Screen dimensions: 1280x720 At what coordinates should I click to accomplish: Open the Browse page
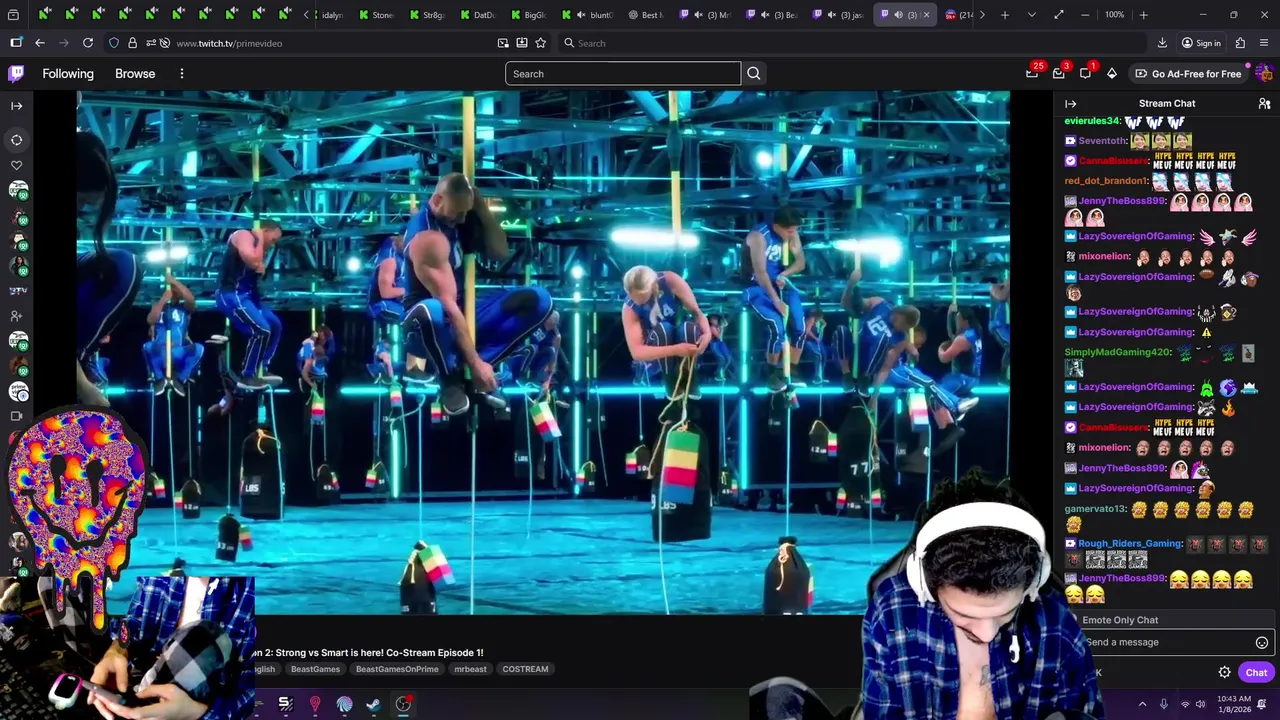click(x=135, y=74)
